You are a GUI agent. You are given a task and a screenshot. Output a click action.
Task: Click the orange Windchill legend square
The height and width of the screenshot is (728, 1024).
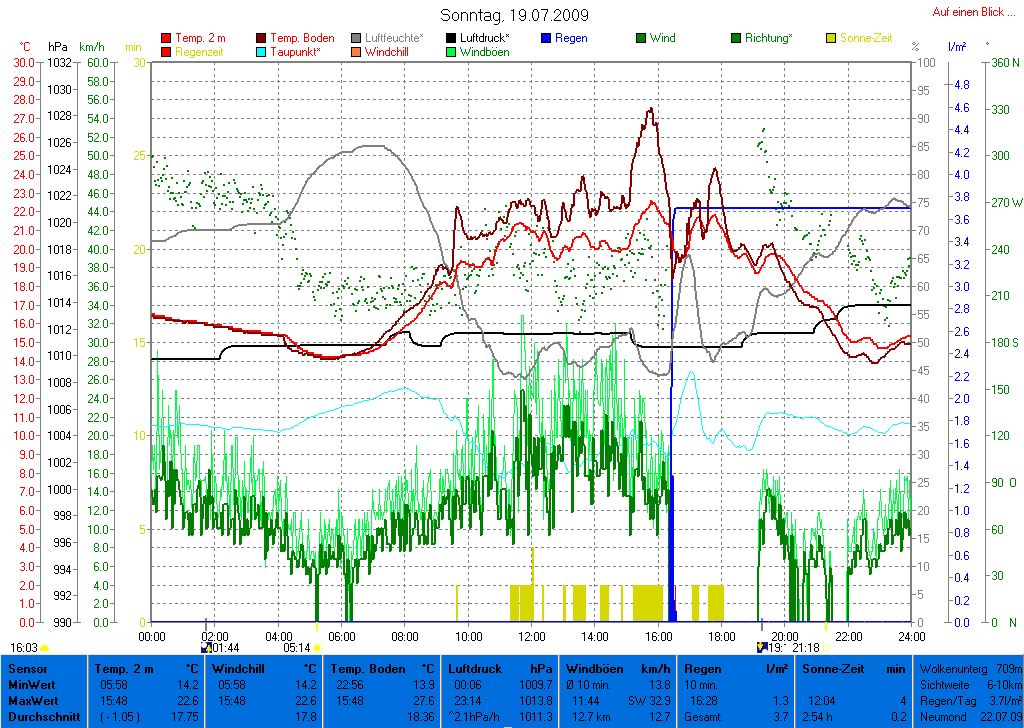[357, 52]
